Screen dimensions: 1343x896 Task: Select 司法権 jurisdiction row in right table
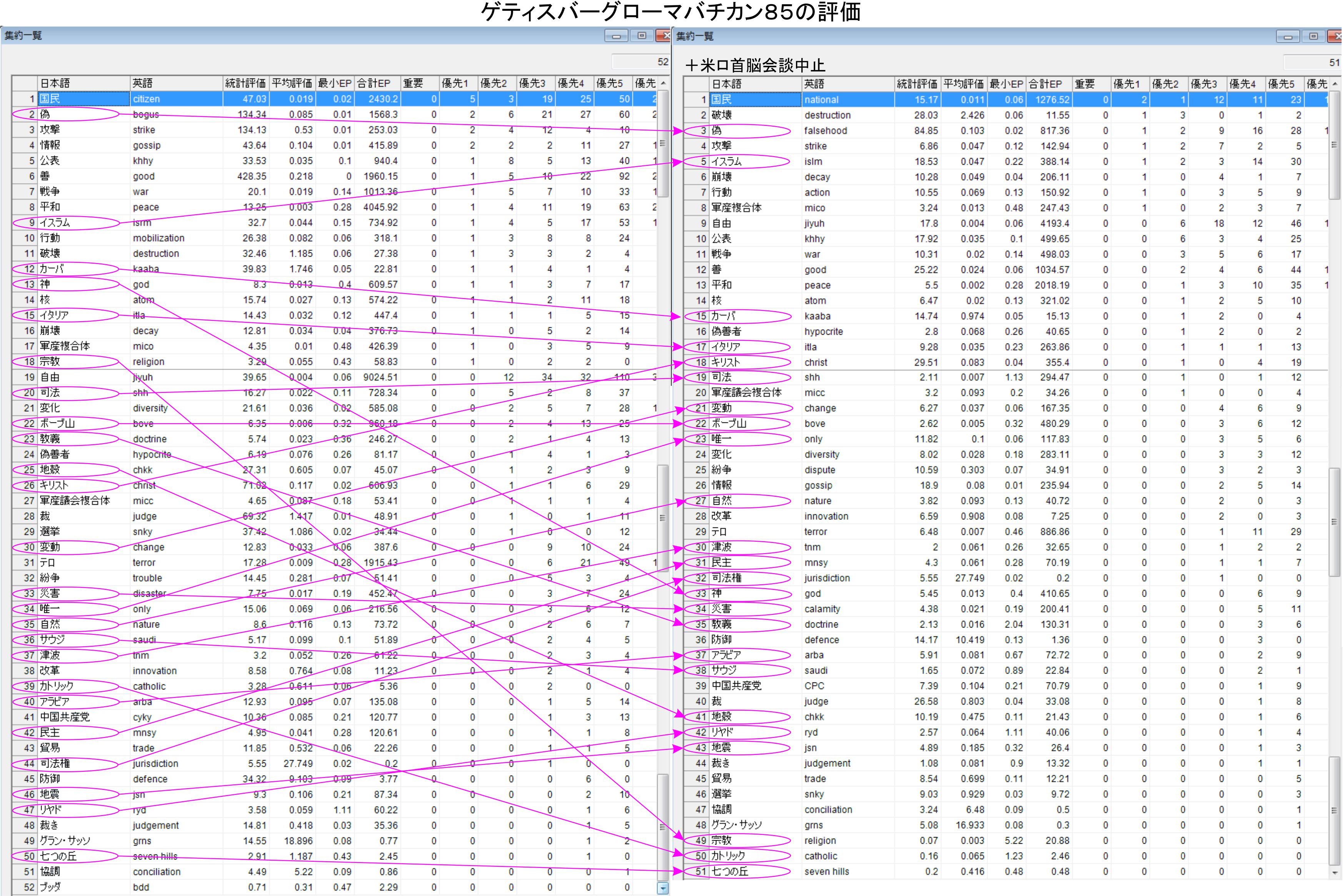click(754, 578)
